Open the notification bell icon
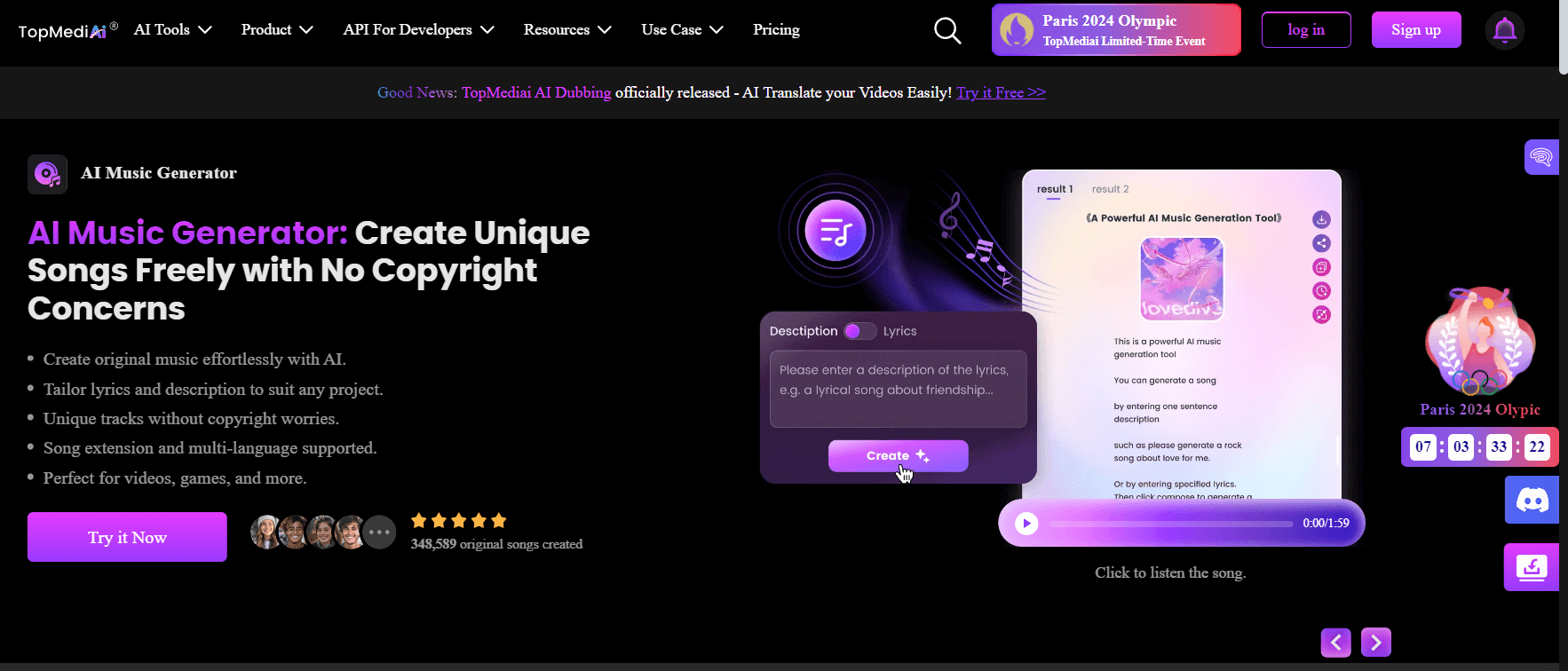The image size is (1568, 671). [1504, 31]
